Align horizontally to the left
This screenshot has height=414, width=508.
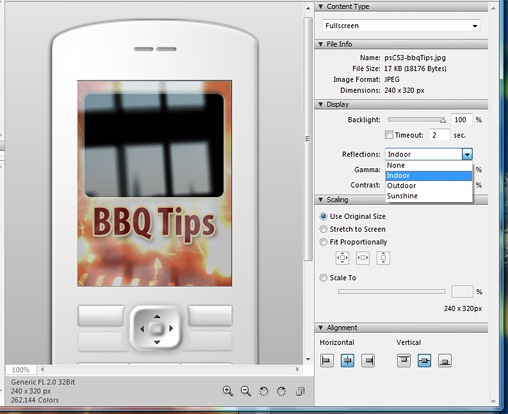click(x=327, y=361)
